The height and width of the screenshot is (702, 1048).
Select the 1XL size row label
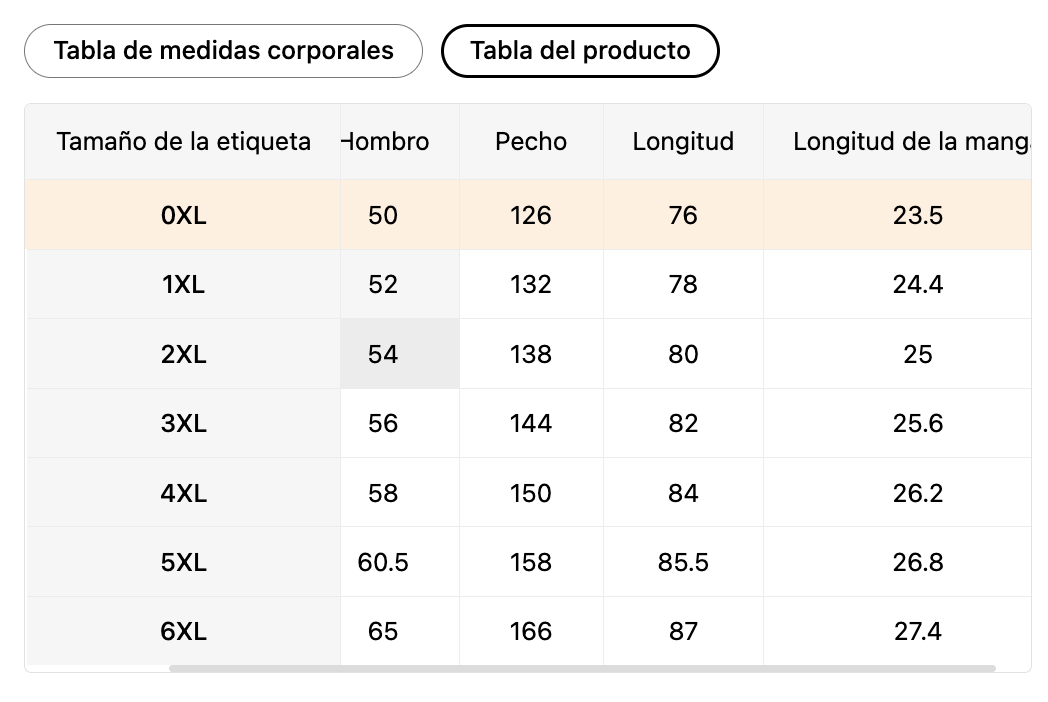point(183,285)
